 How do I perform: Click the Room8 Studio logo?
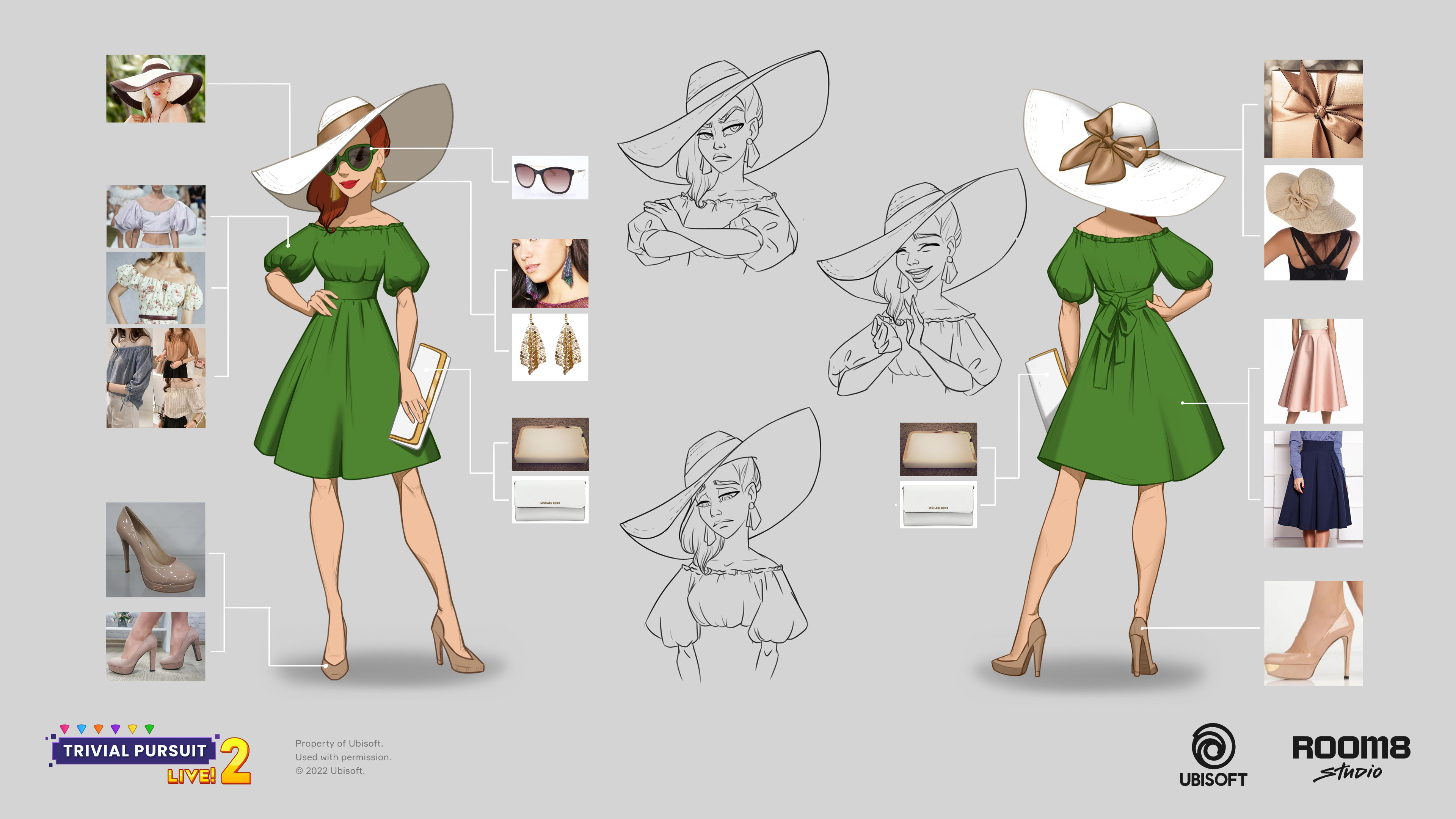tap(1351, 758)
